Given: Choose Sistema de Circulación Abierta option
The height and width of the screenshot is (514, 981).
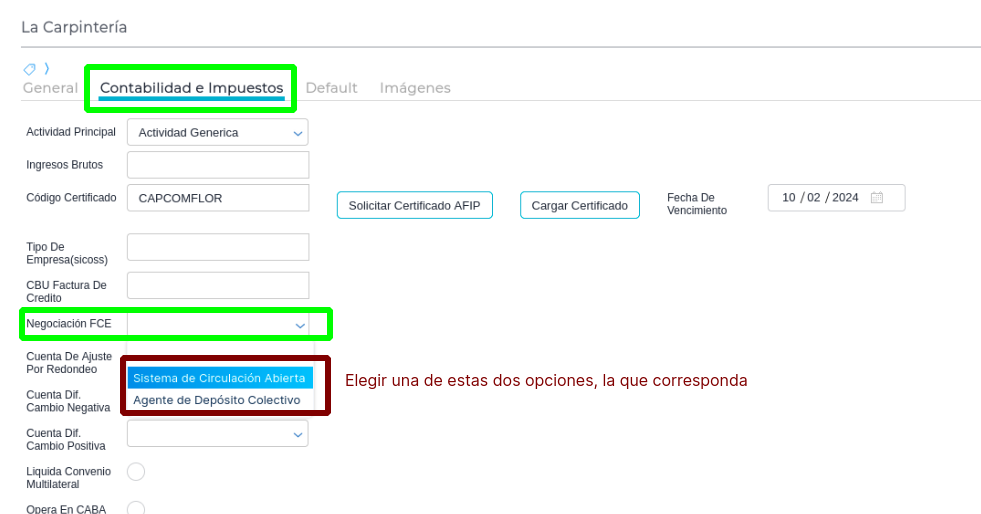Looking at the screenshot, I should click(220, 378).
